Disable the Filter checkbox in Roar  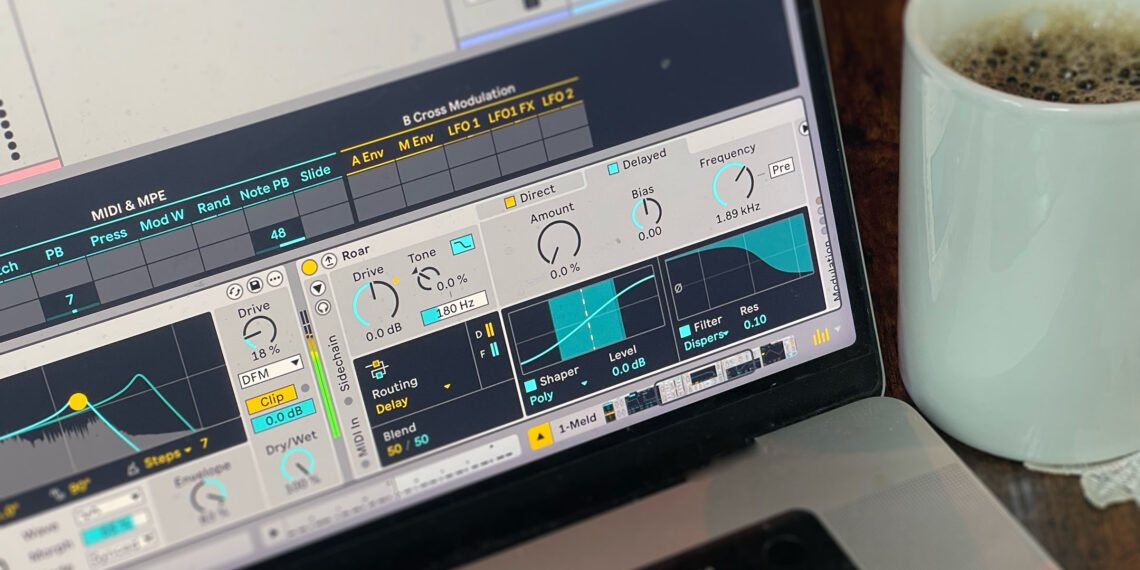tap(685, 330)
